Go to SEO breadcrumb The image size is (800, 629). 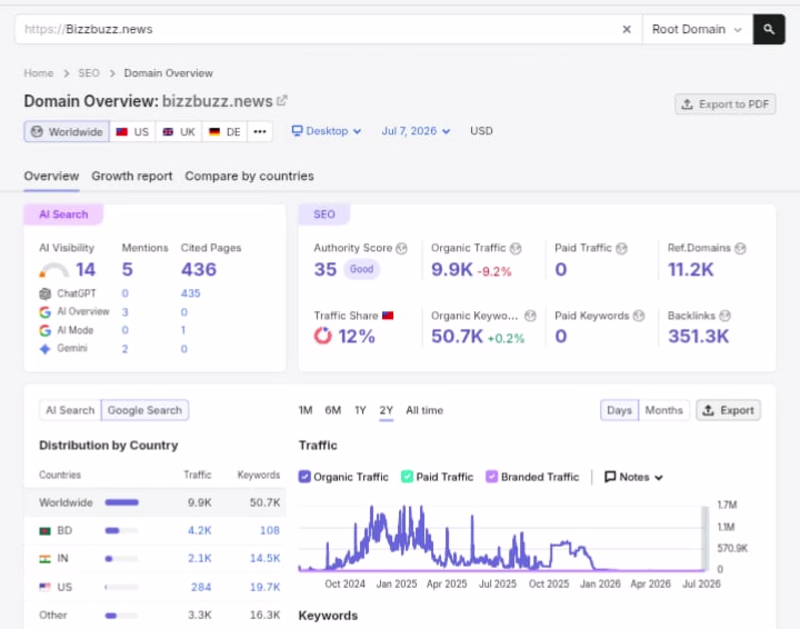click(x=89, y=73)
